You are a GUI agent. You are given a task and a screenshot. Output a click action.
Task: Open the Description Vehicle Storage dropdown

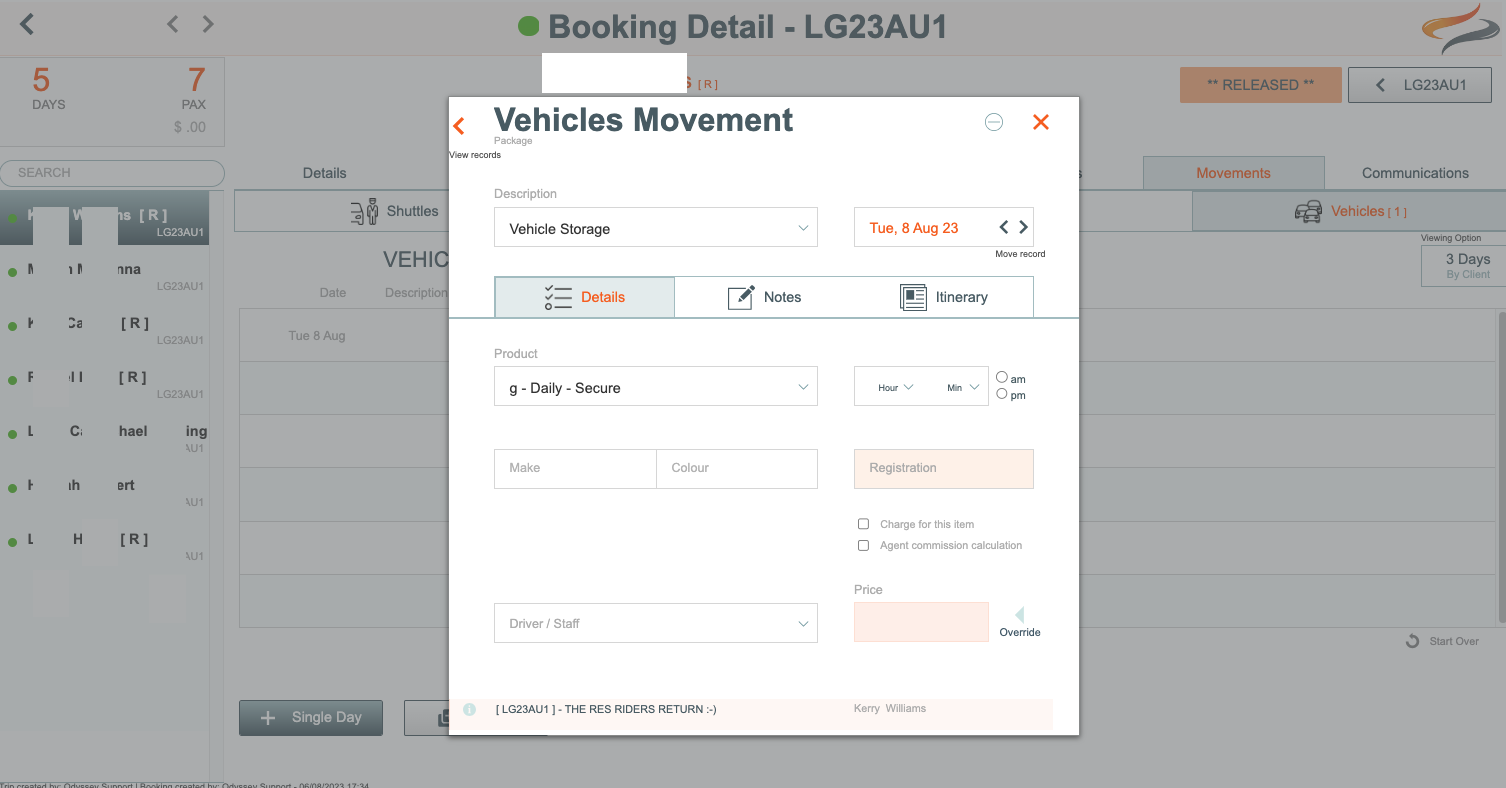coord(656,228)
